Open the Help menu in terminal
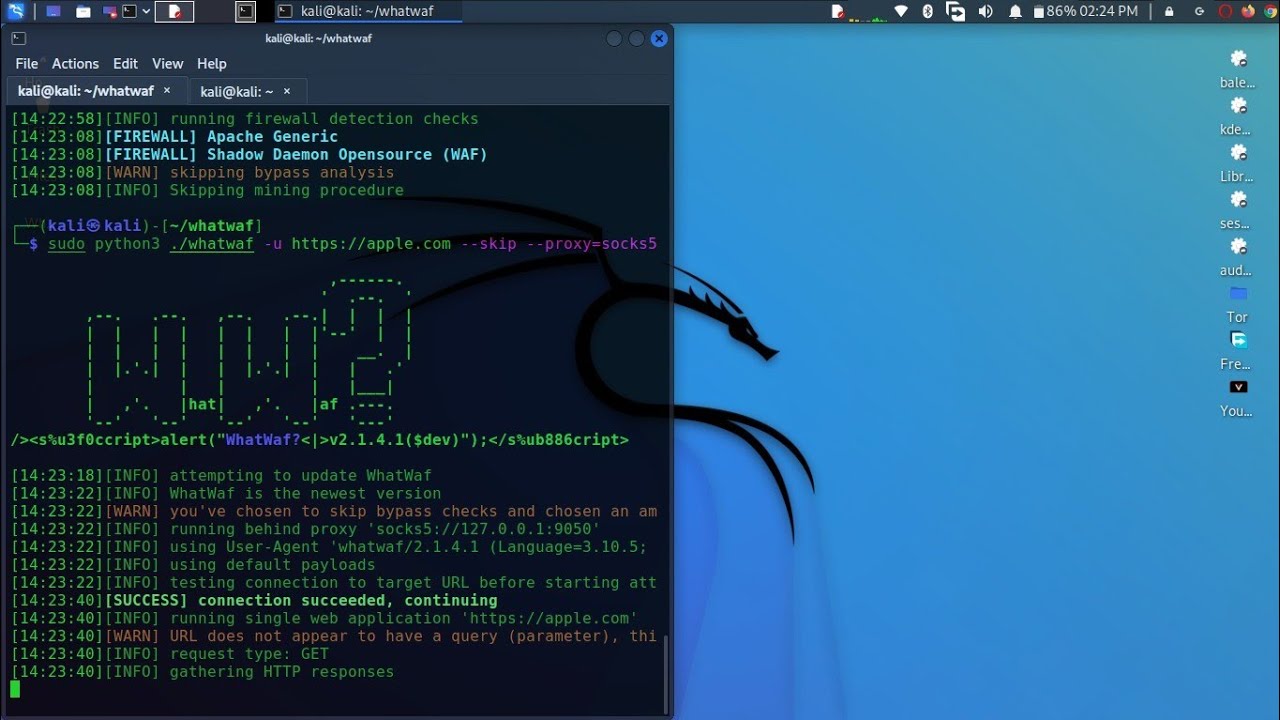Image resolution: width=1280 pixels, height=720 pixels. (211, 63)
